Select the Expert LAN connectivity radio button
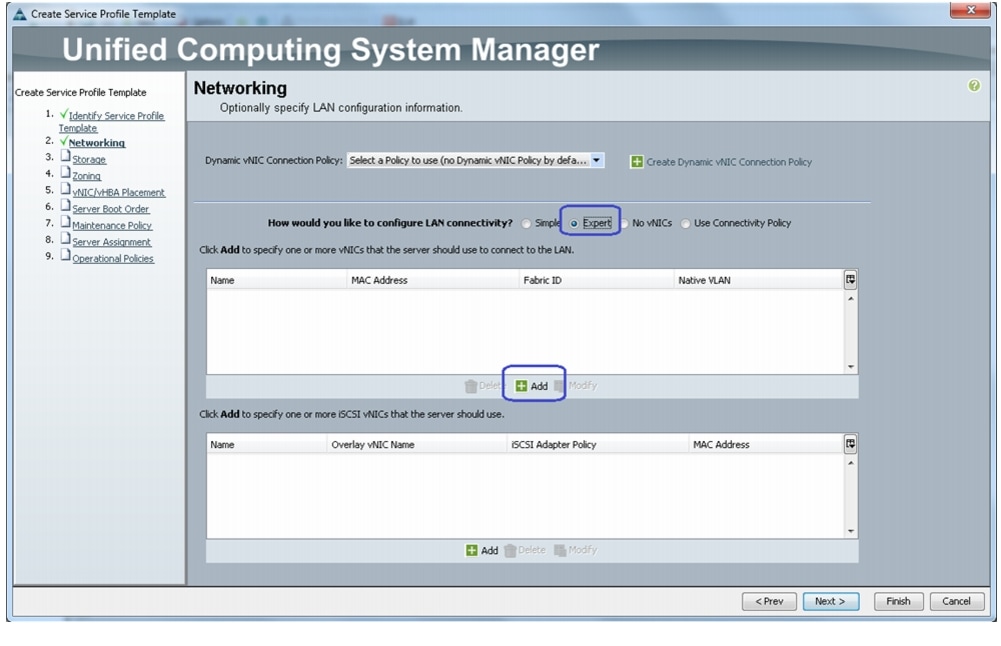 coord(574,223)
